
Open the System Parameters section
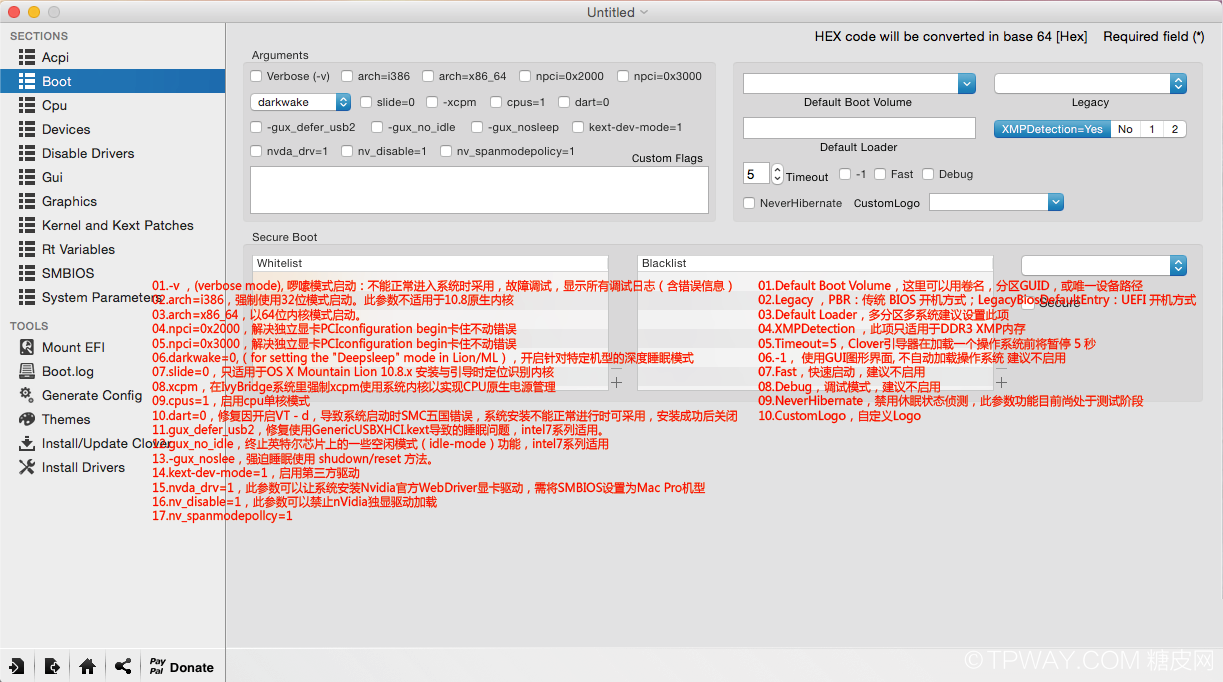[112, 297]
